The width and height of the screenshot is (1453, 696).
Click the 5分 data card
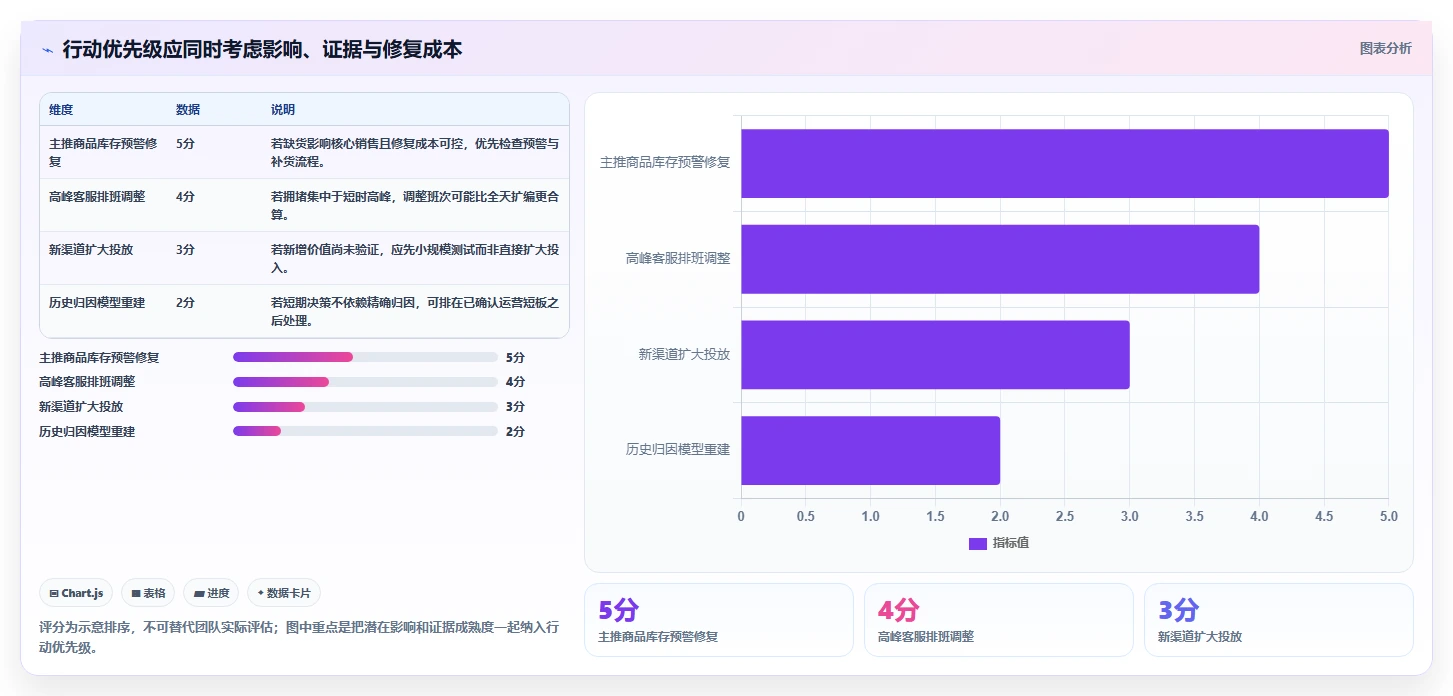point(718,620)
